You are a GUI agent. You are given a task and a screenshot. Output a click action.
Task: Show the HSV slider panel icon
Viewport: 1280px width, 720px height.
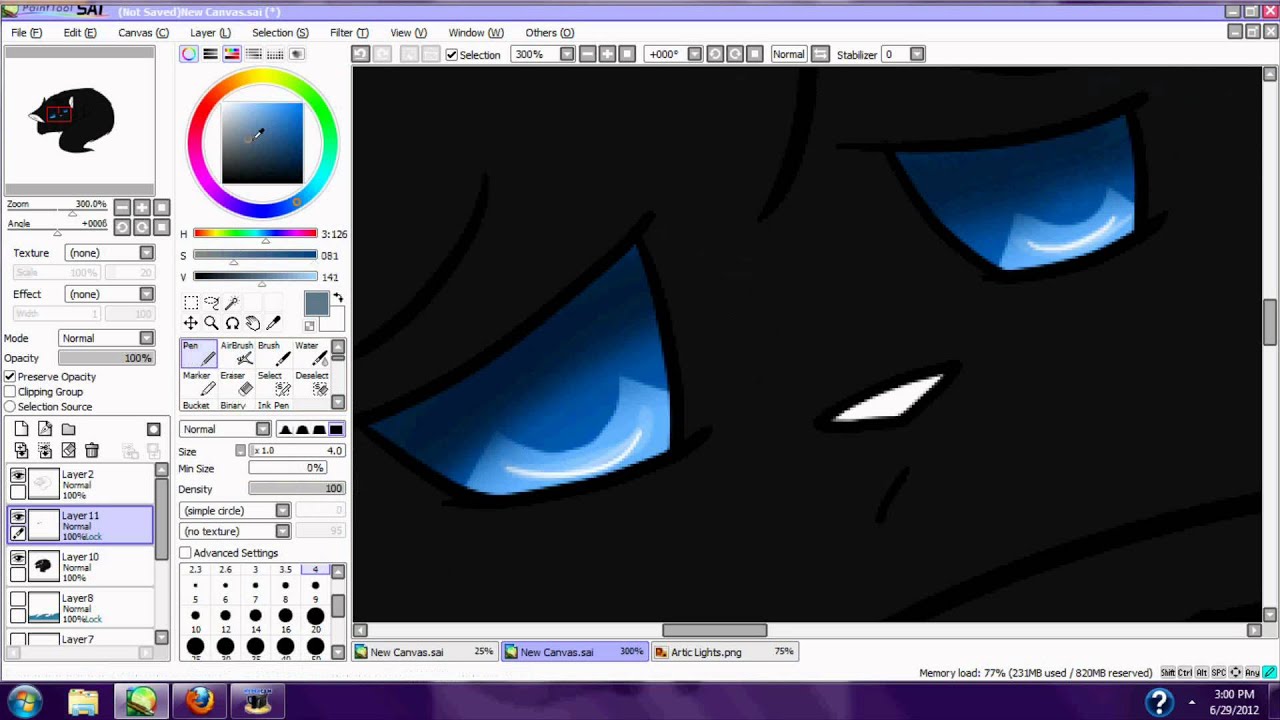(232, 54)
